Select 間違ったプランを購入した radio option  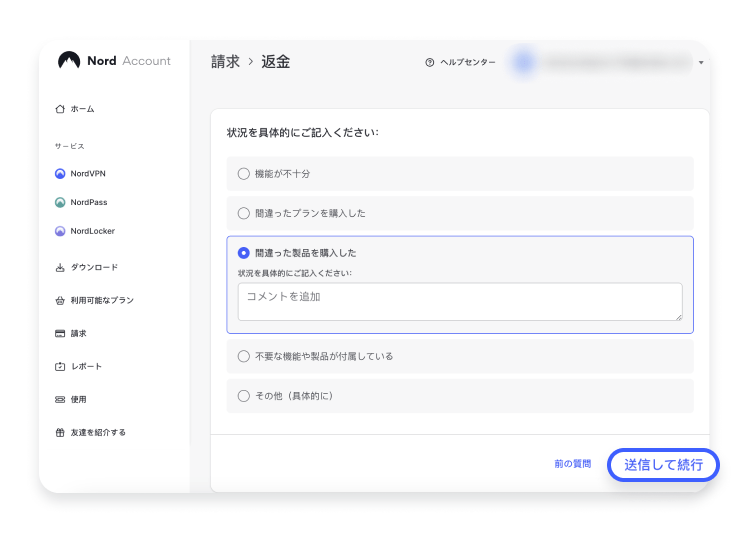pyautogui.click(x=243, y=213)
